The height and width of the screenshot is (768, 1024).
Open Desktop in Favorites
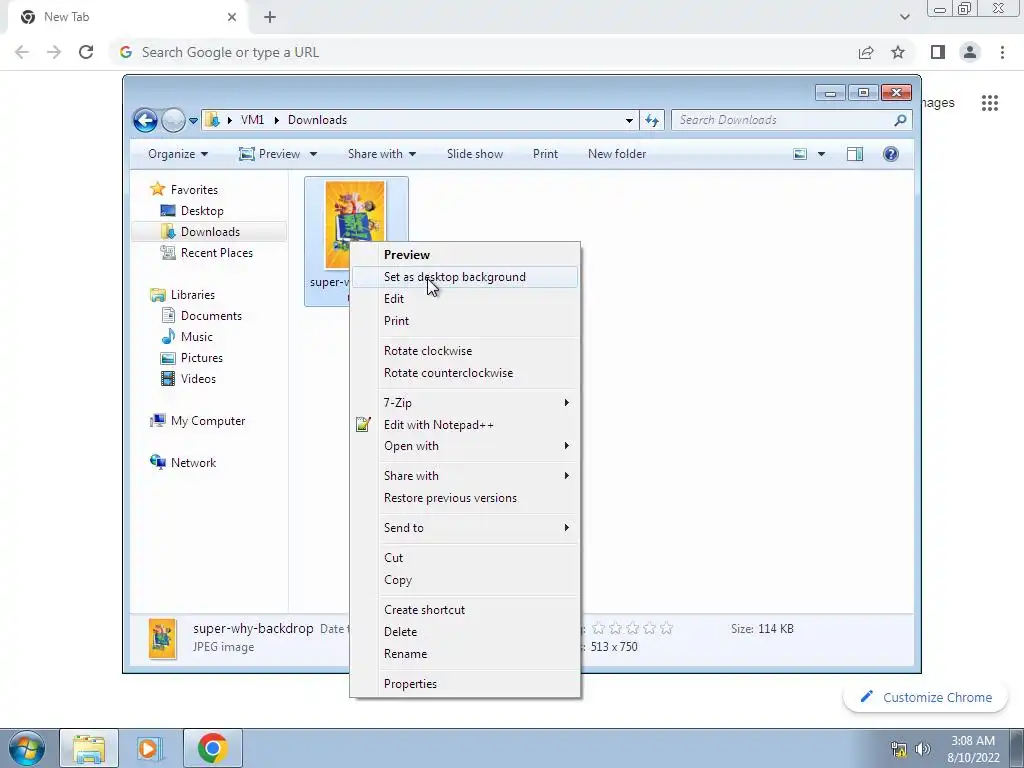tap(202, 211)
